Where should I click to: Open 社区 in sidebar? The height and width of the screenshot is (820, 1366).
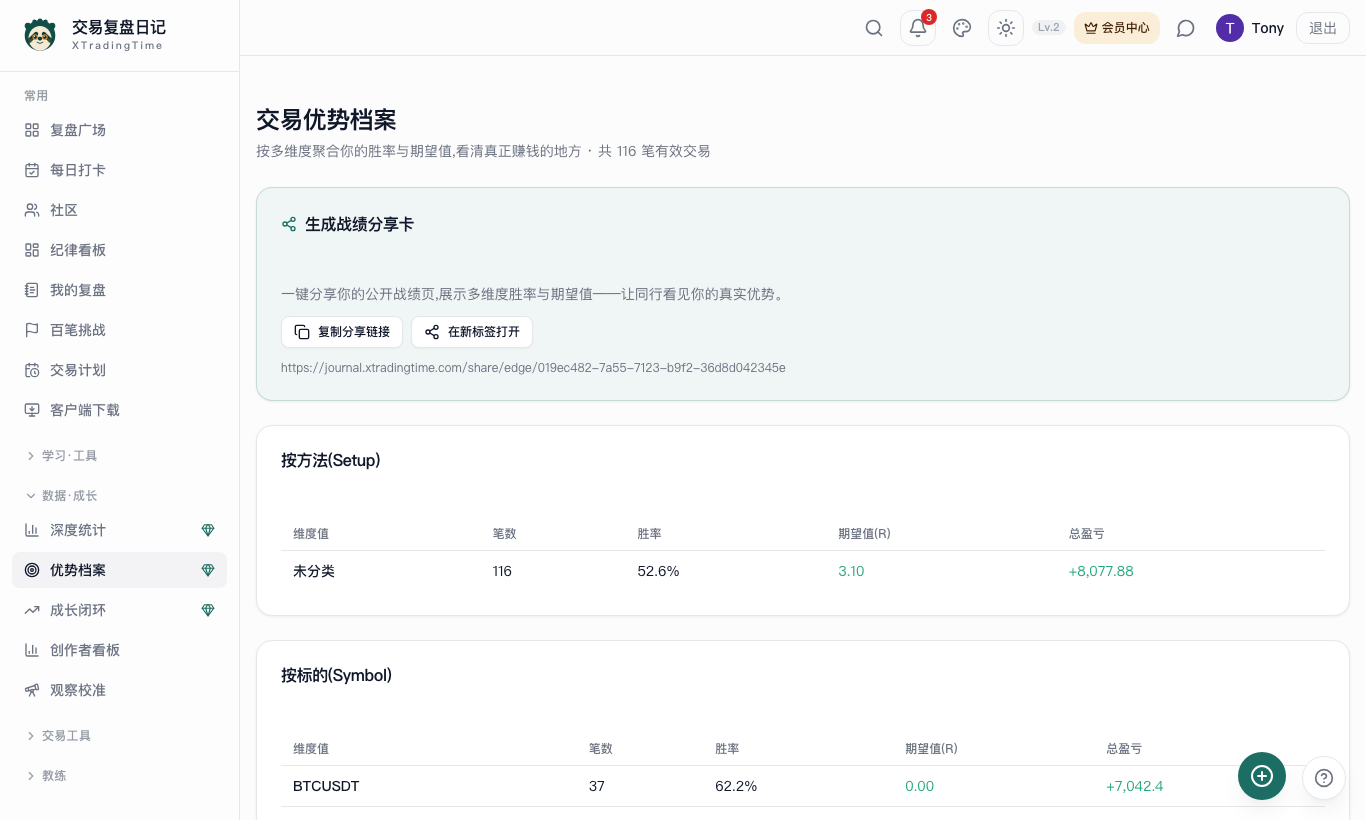click(x=119, y=210)
